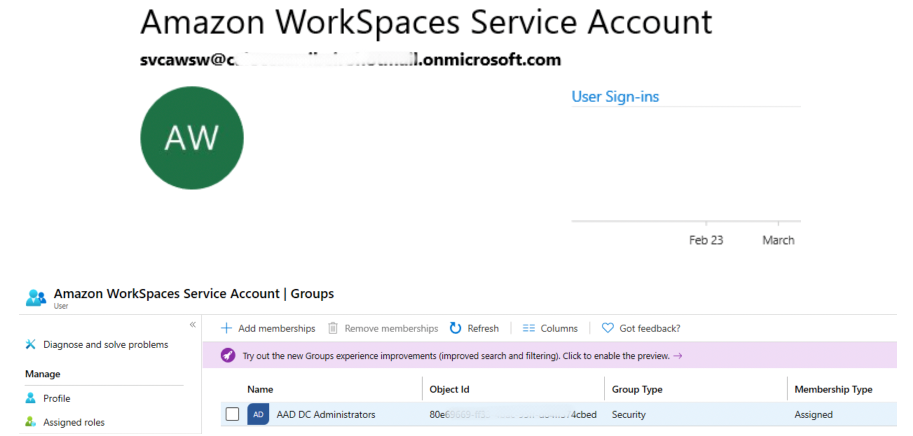
Task: Click the arrow ending the preview banner
Action: [678, 356]
